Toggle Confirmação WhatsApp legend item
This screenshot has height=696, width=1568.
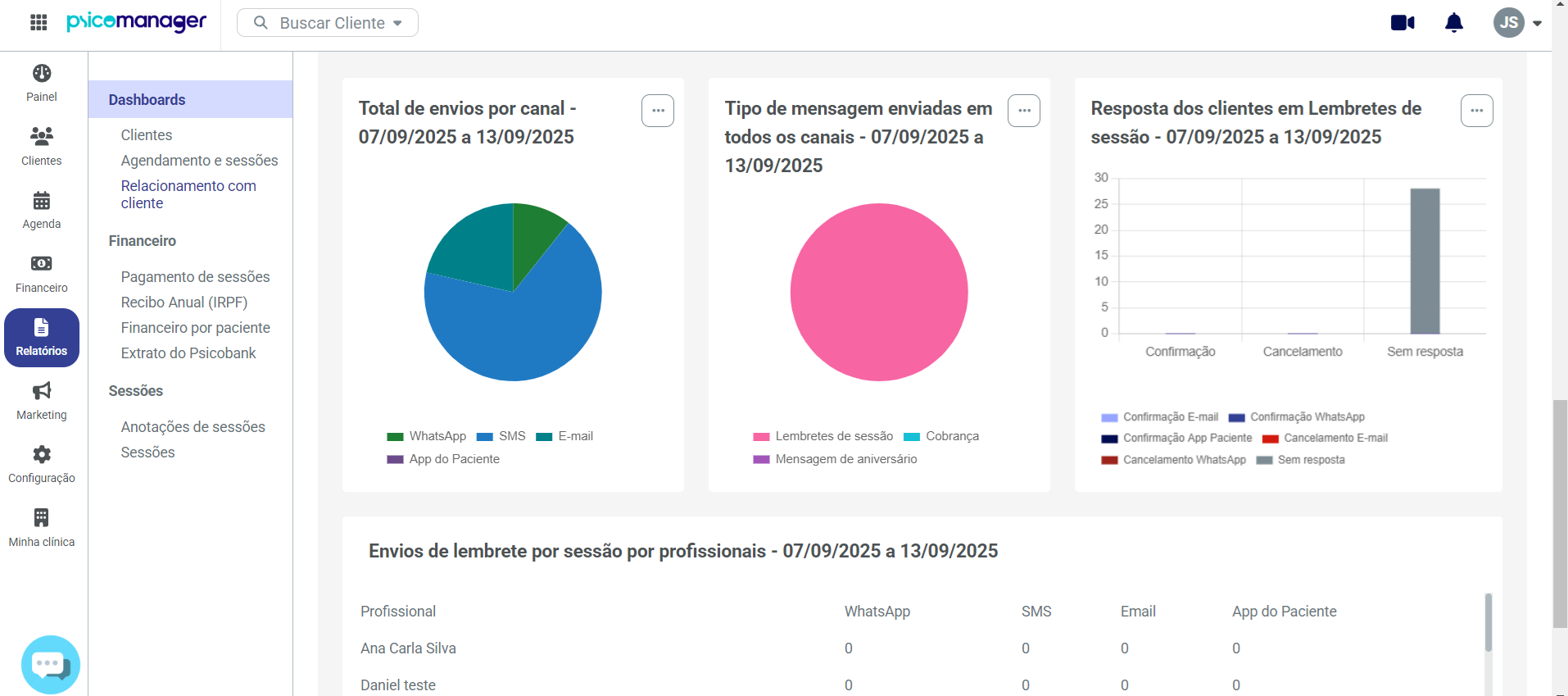click(x=1297, y=417)
